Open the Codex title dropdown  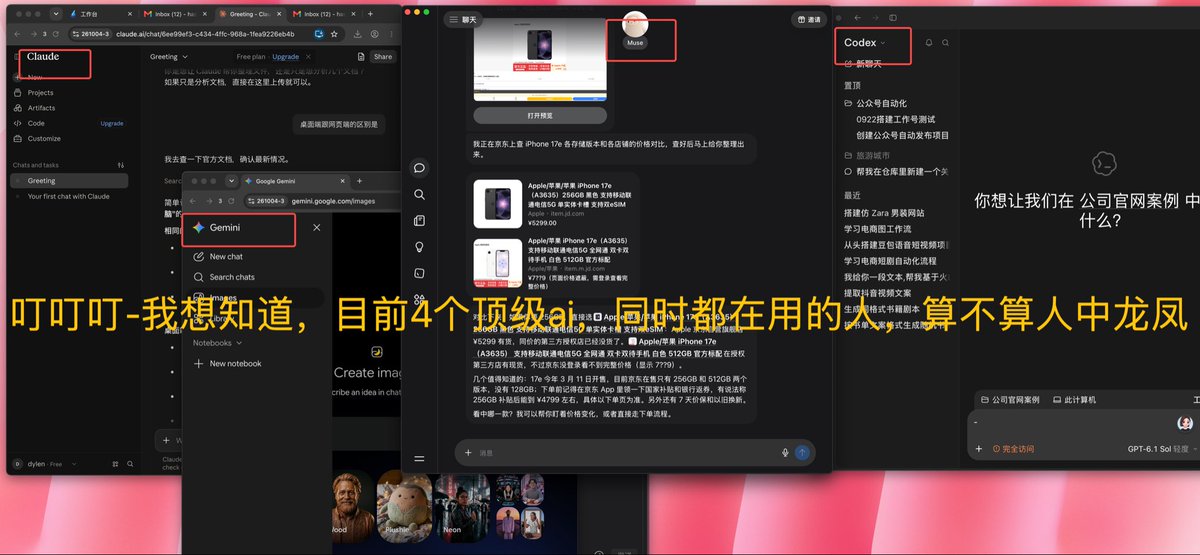(x=864, y=43)
